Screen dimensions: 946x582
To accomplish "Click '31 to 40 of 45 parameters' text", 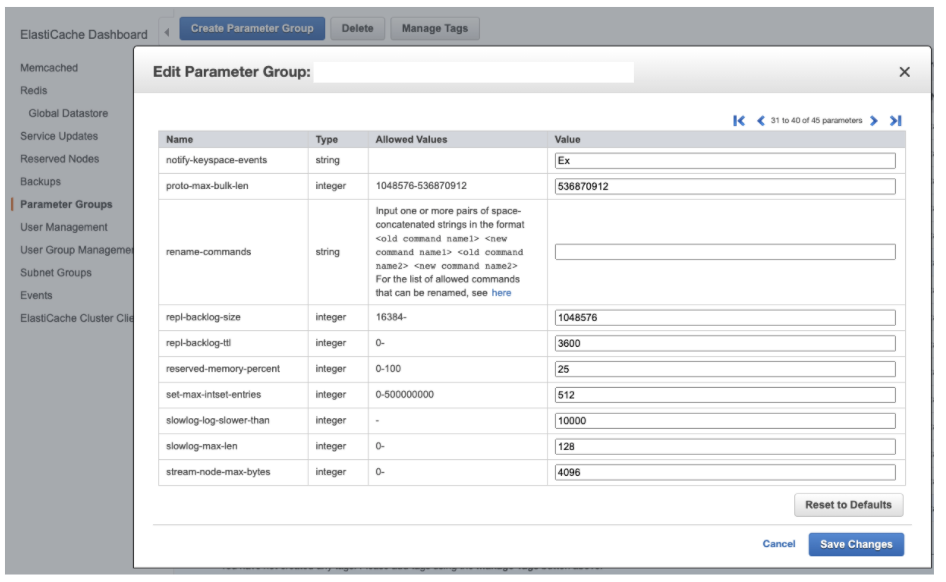I will 816,121.
